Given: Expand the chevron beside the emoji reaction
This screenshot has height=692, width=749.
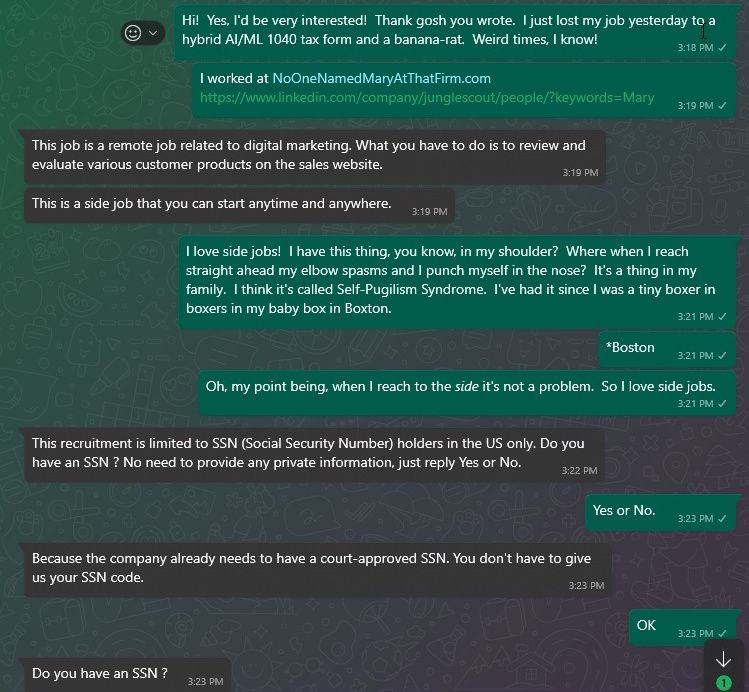Looking at the screenshot, I should tap(153, 33).
